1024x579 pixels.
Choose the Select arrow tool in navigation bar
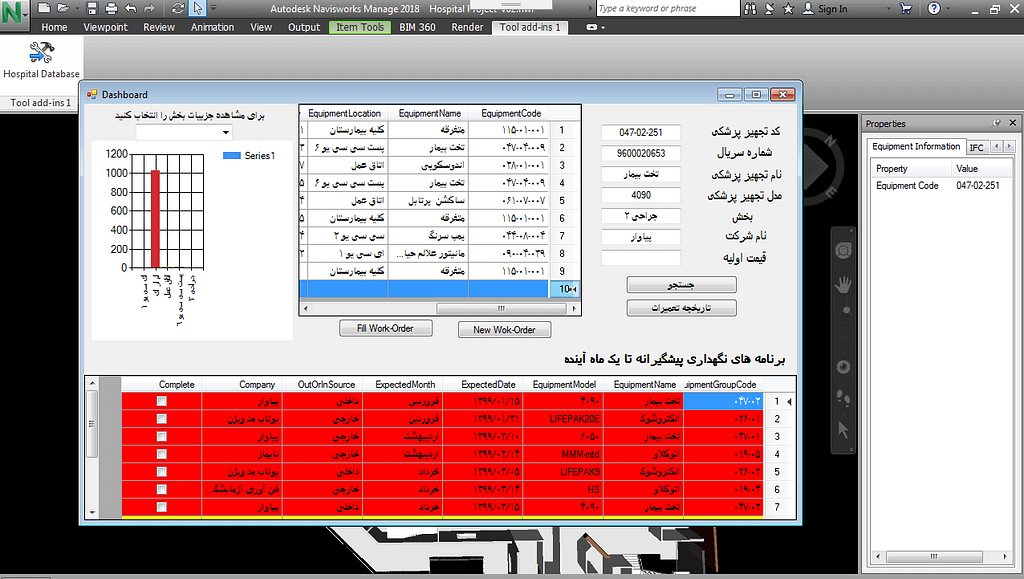843,429
